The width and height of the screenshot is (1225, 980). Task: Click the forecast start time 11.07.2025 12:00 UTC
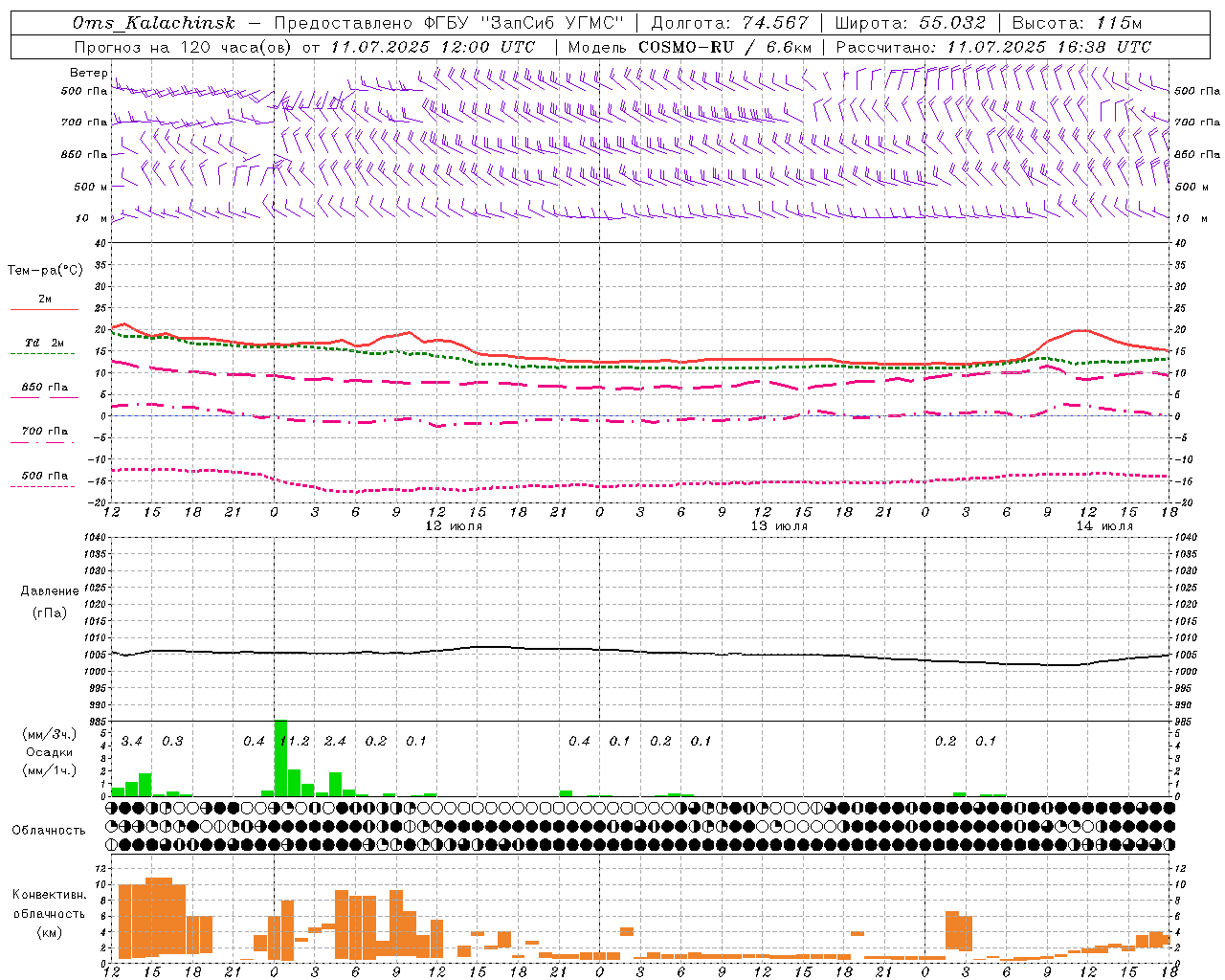point(433,47)
